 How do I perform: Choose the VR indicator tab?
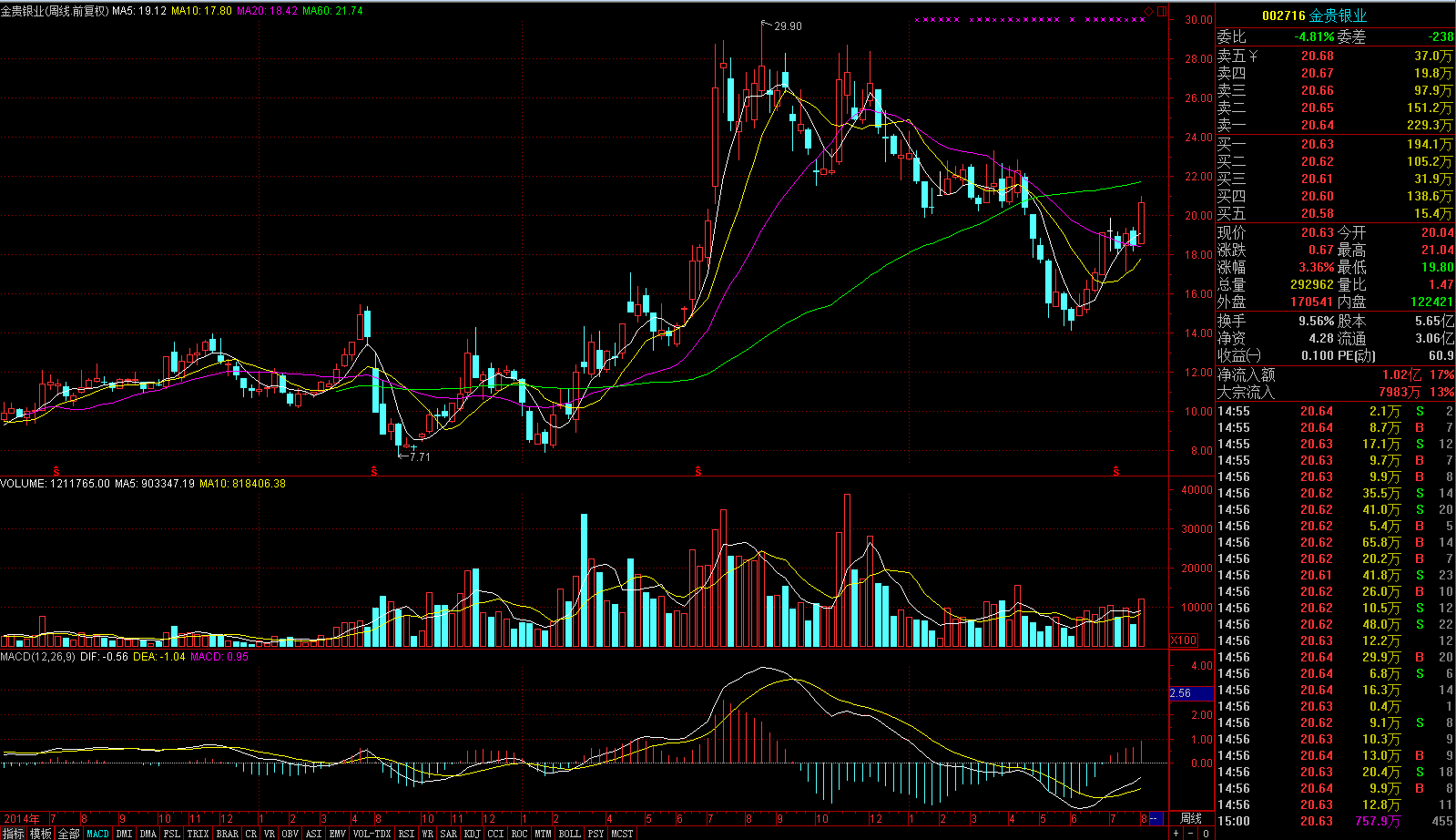pyautogui.click(x=270, y=834)
